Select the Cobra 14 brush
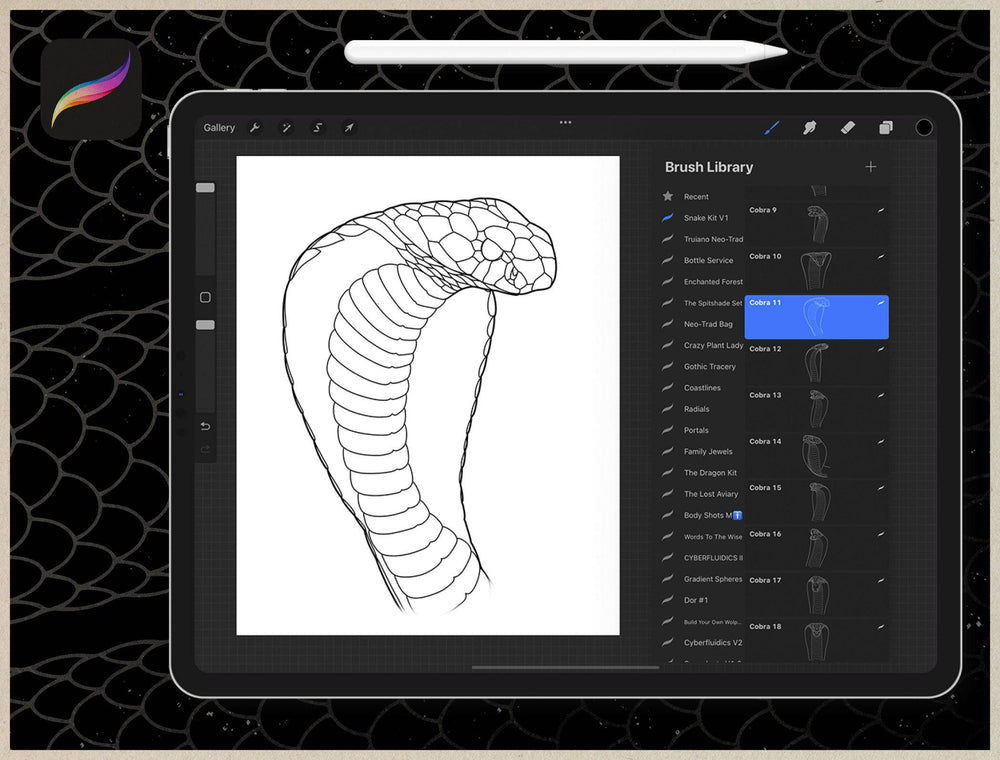 817,455
